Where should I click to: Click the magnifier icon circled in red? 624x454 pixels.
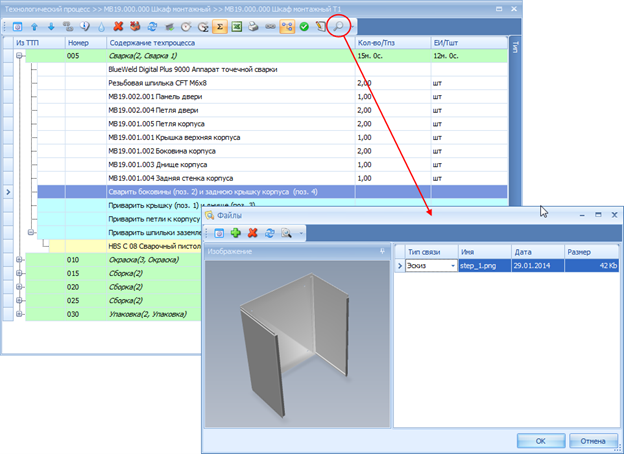pyautogui.click(x=340, y=27)
